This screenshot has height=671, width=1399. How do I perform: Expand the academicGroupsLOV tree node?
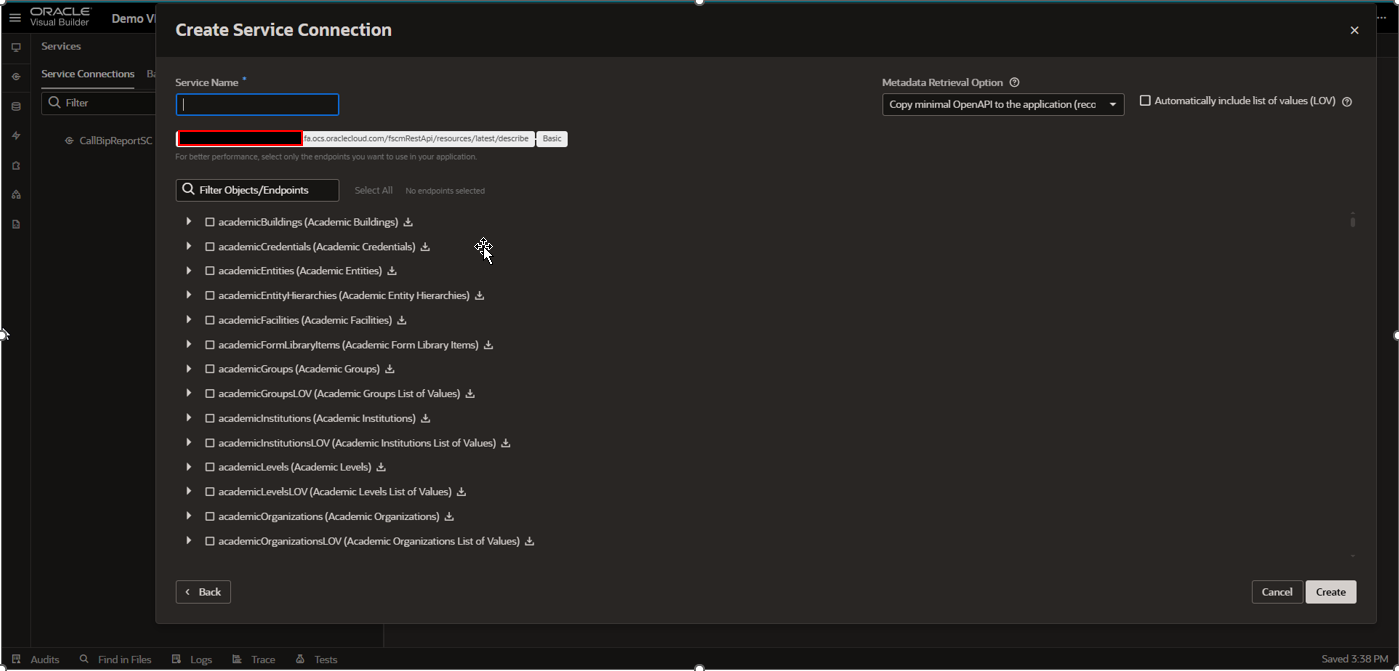click(189, 393)
